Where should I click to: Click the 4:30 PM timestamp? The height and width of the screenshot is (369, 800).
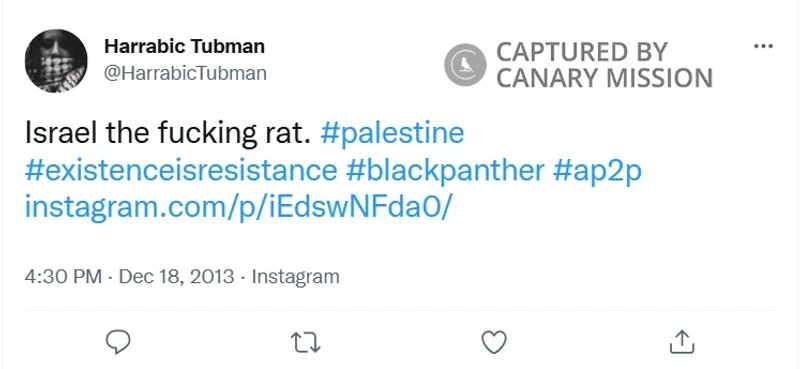63,277
